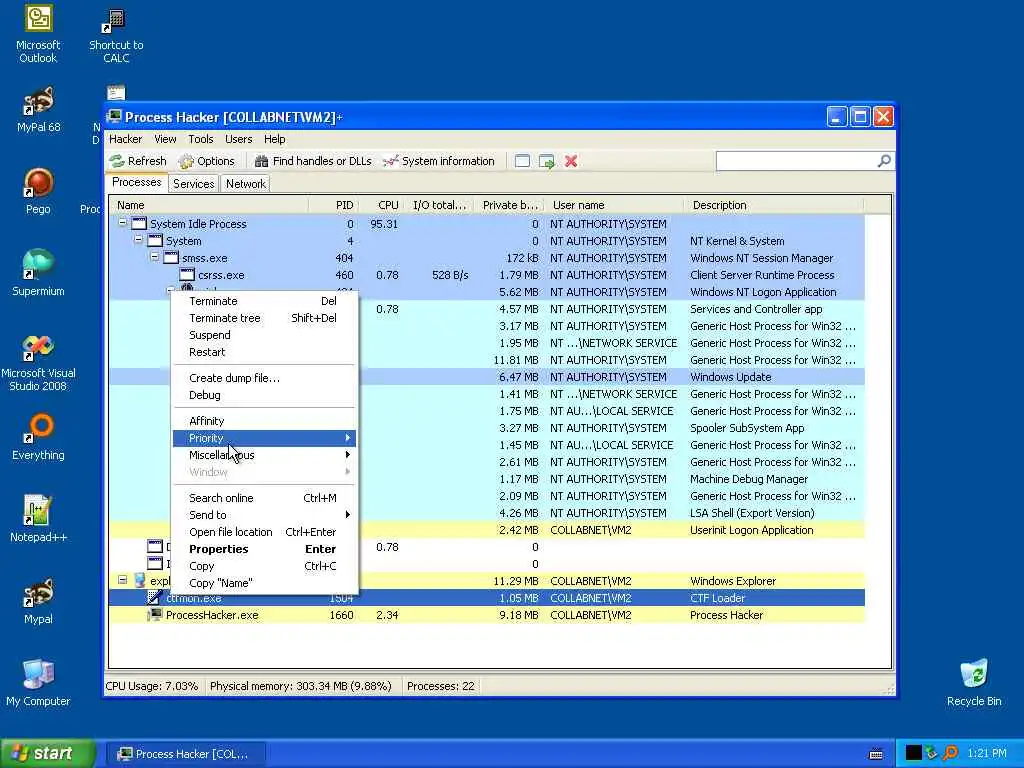The height and width of the screenshot is (768, 1024).
Task: Expand the Send to submenu
Action: coord(264,515)
